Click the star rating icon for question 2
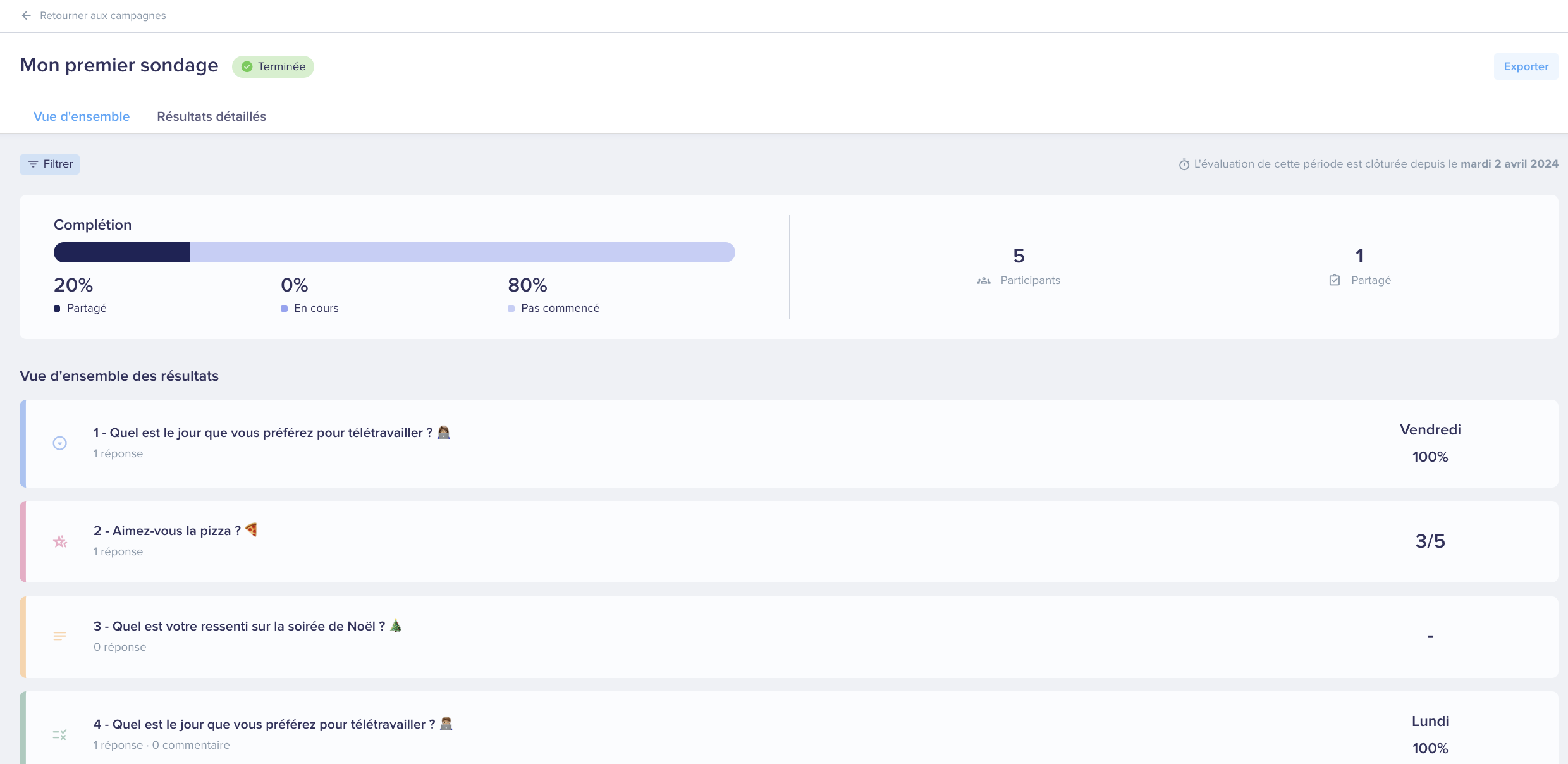This screenshot has width=1568, height=764. click(60, 542)
